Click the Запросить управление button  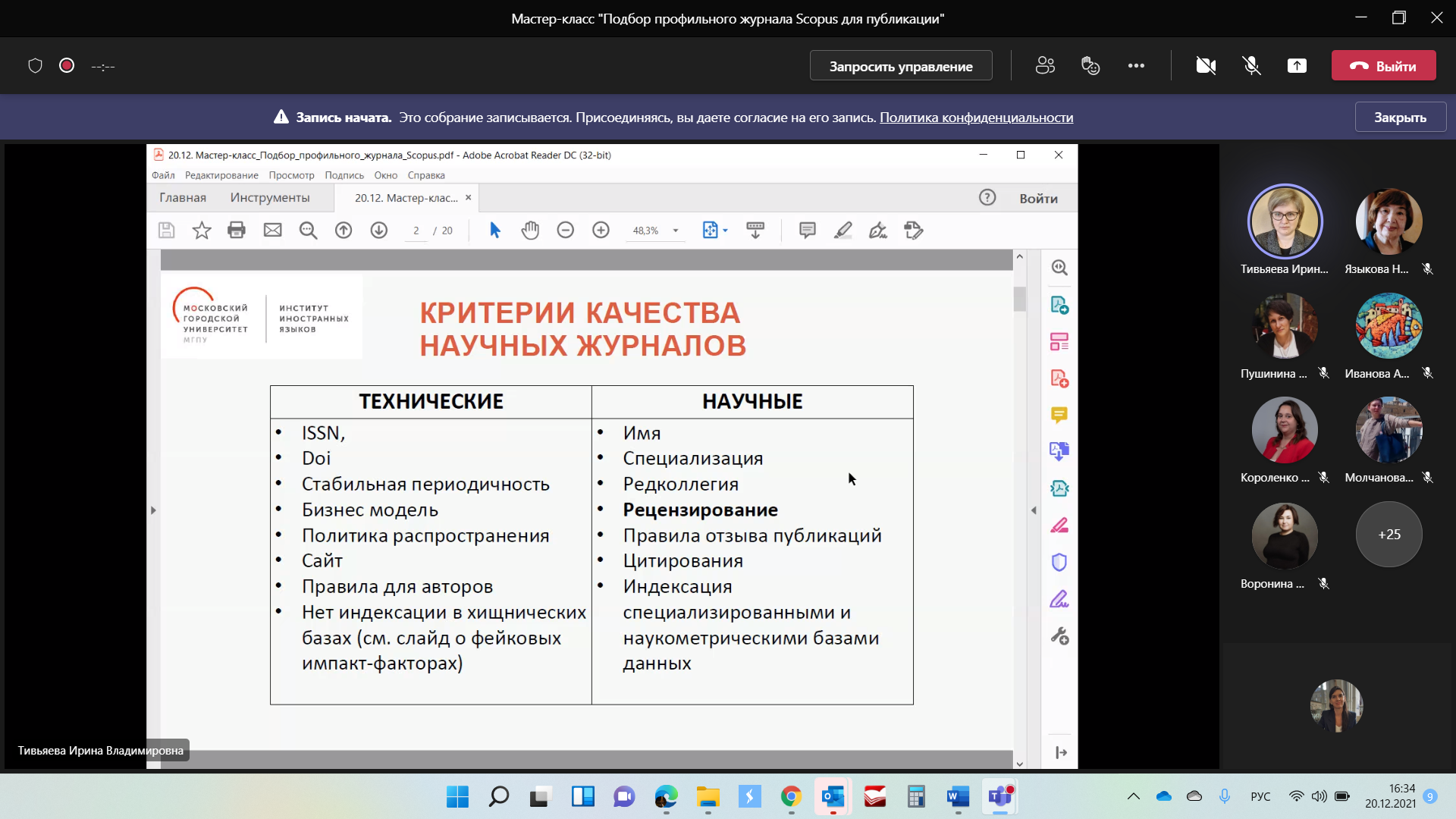click(901, 66)
